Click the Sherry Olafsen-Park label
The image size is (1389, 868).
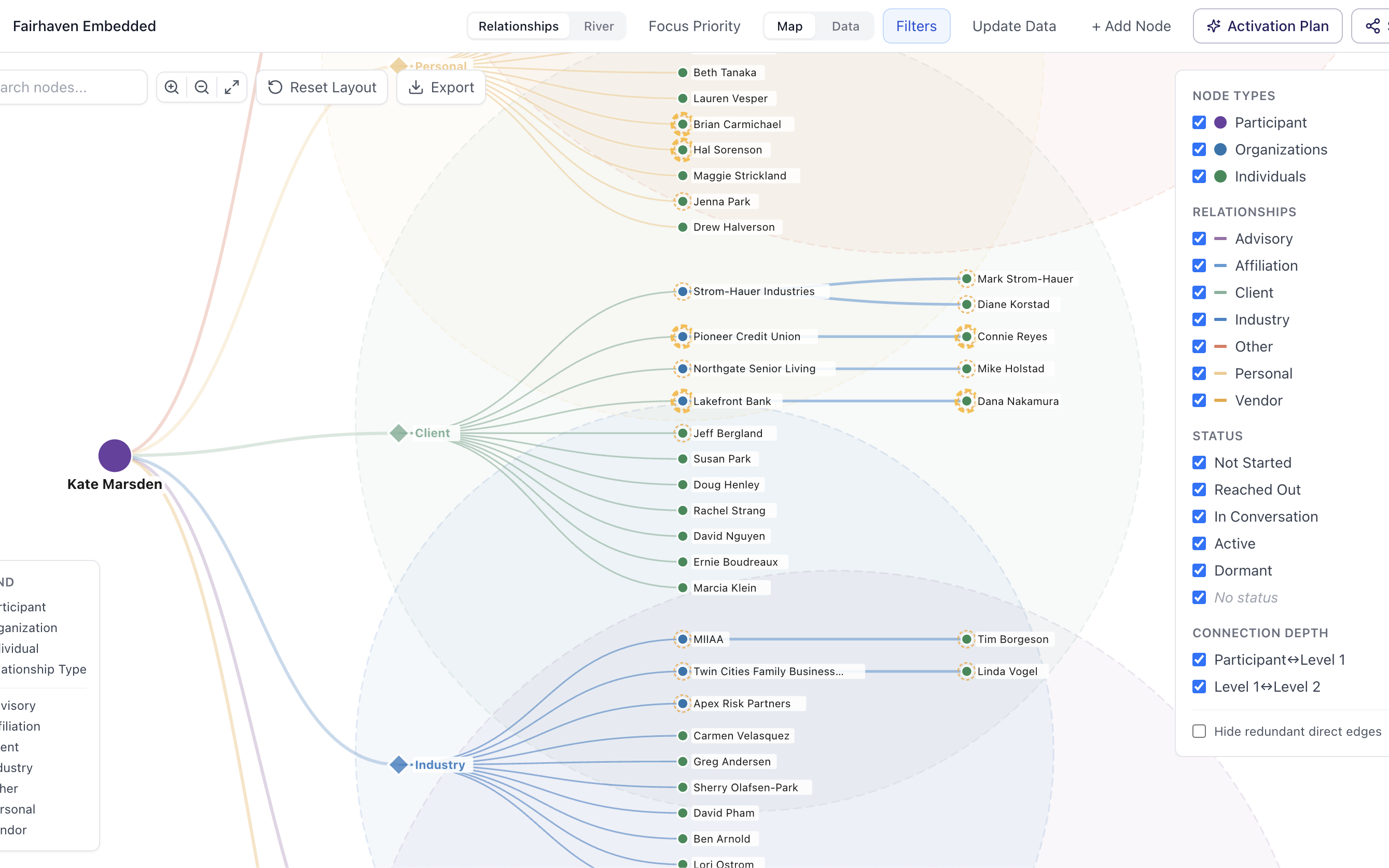click(x=745, y=787)
